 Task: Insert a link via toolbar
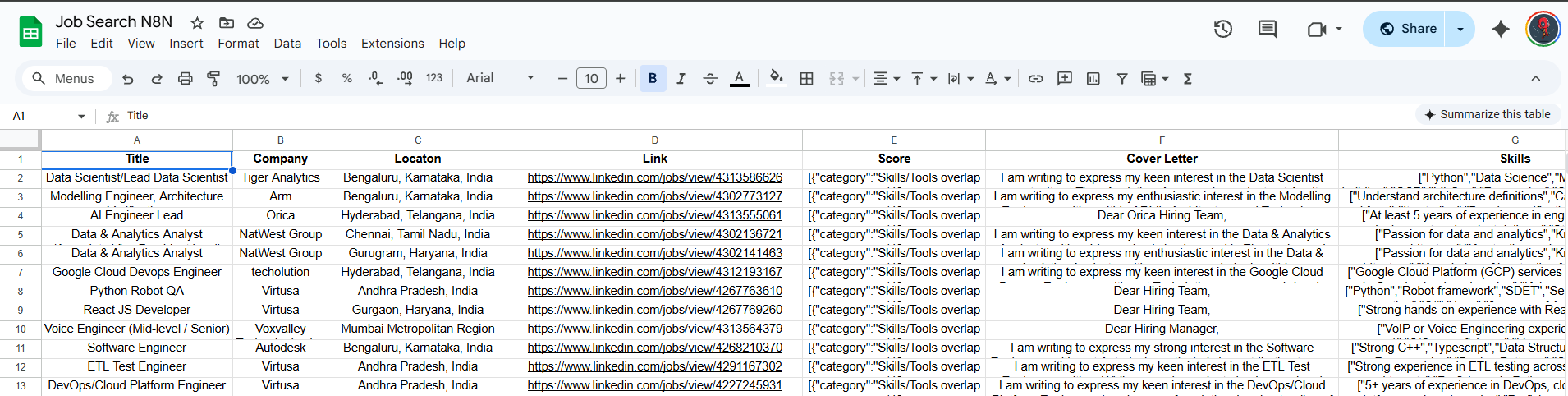1036,79
